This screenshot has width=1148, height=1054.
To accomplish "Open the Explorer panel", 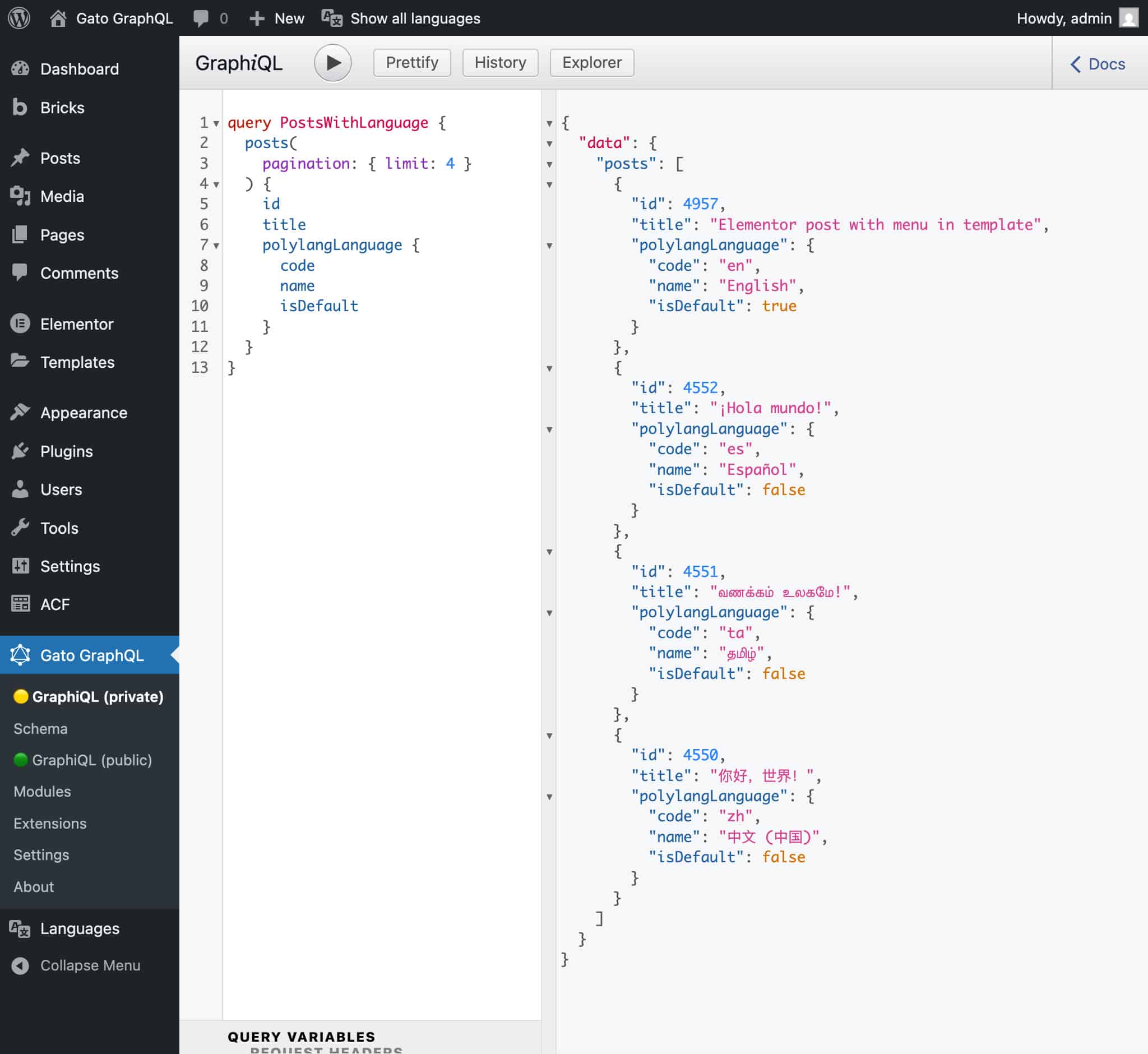I will click(591, 63).
